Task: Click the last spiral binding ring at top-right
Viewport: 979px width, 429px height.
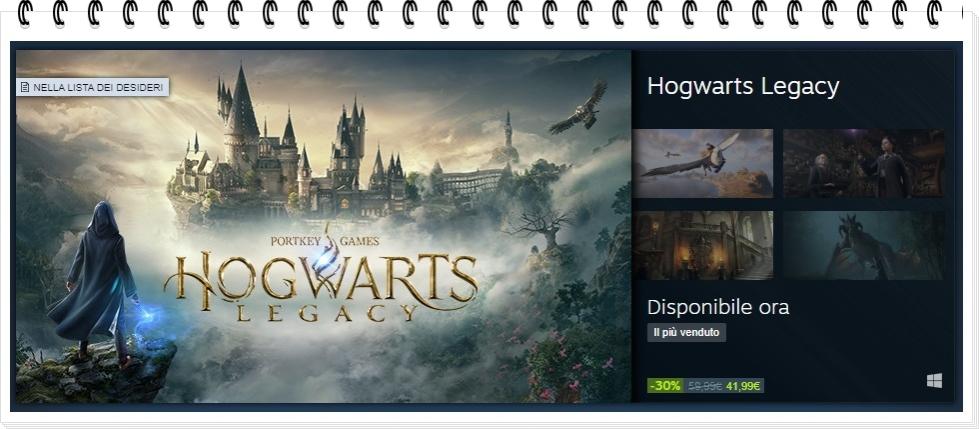Action: point(936,13)
